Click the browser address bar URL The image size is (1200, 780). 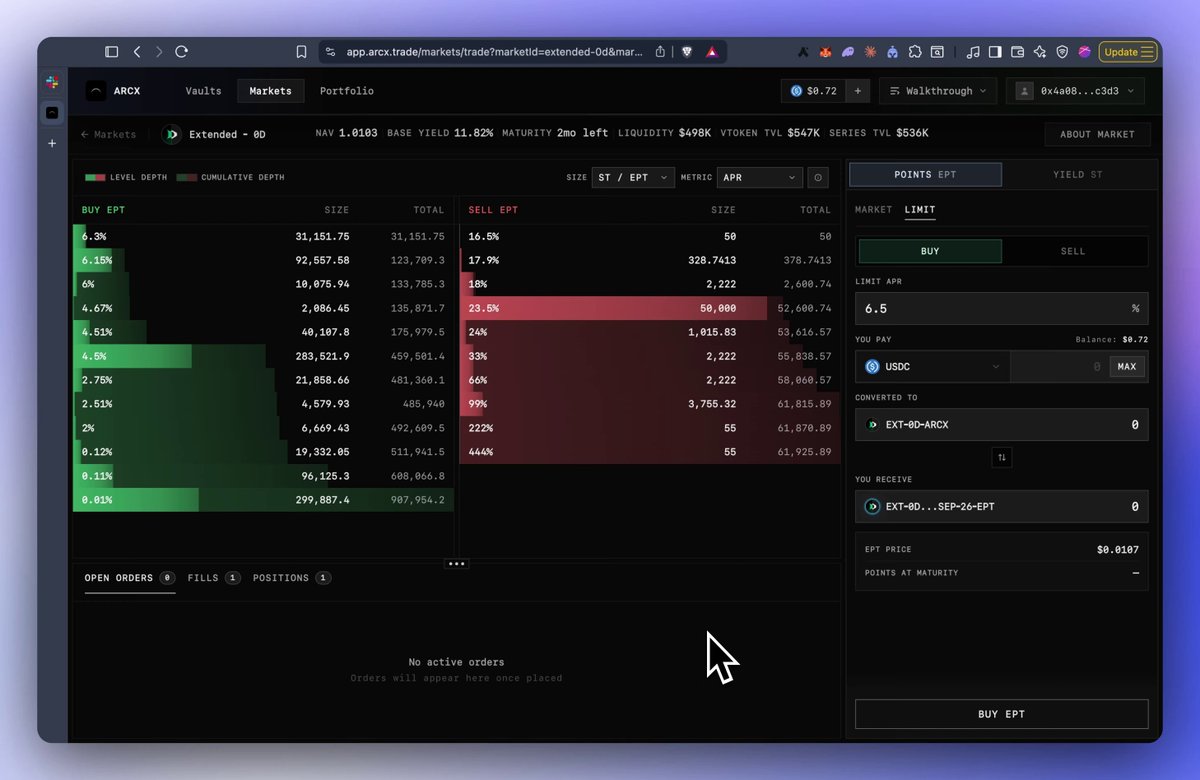click(495, 52)
